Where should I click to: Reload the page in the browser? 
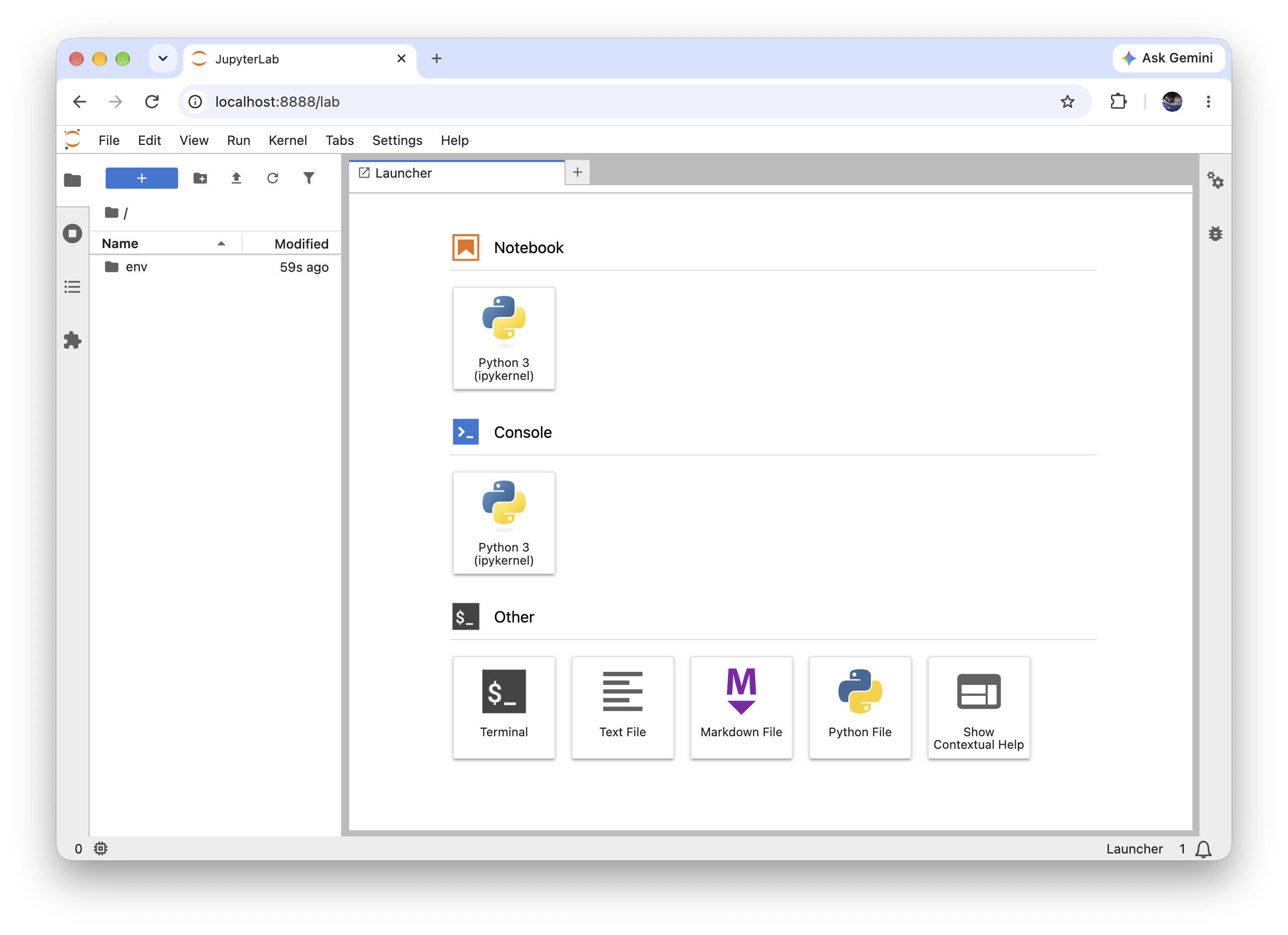(x=151, y=102)
